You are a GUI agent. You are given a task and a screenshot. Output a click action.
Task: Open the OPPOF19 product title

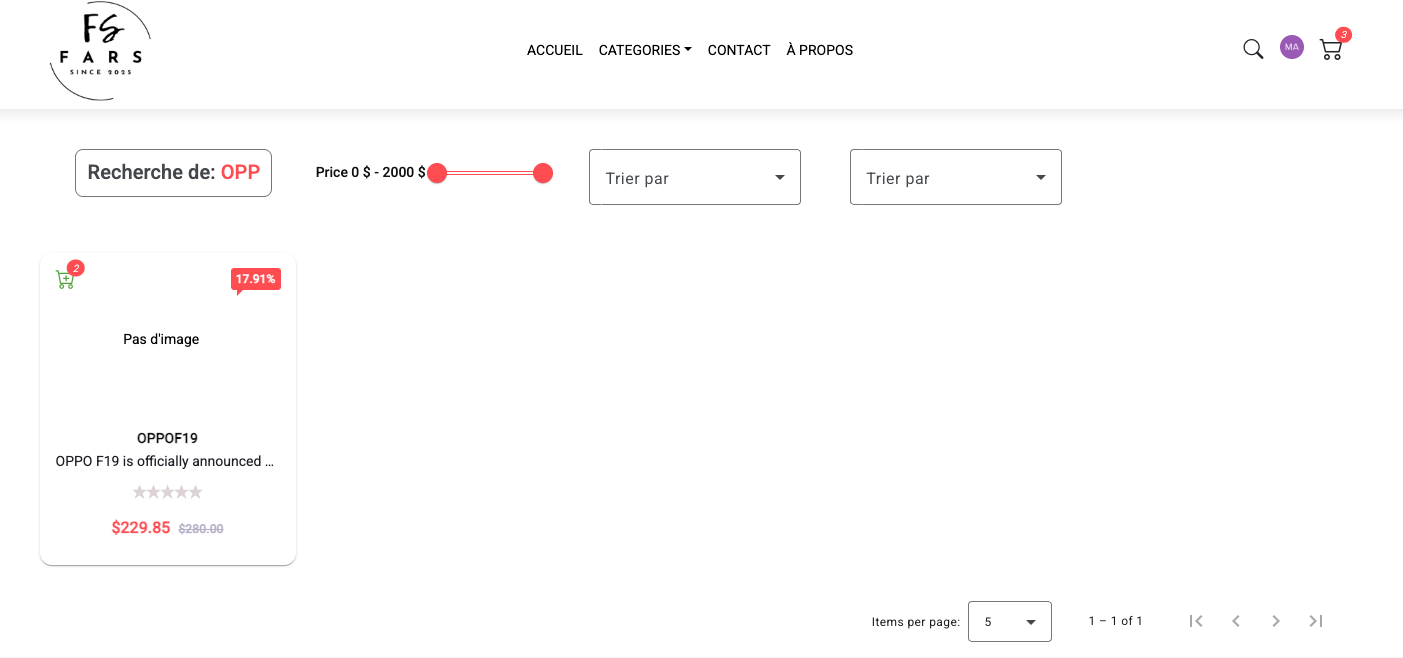167,438
